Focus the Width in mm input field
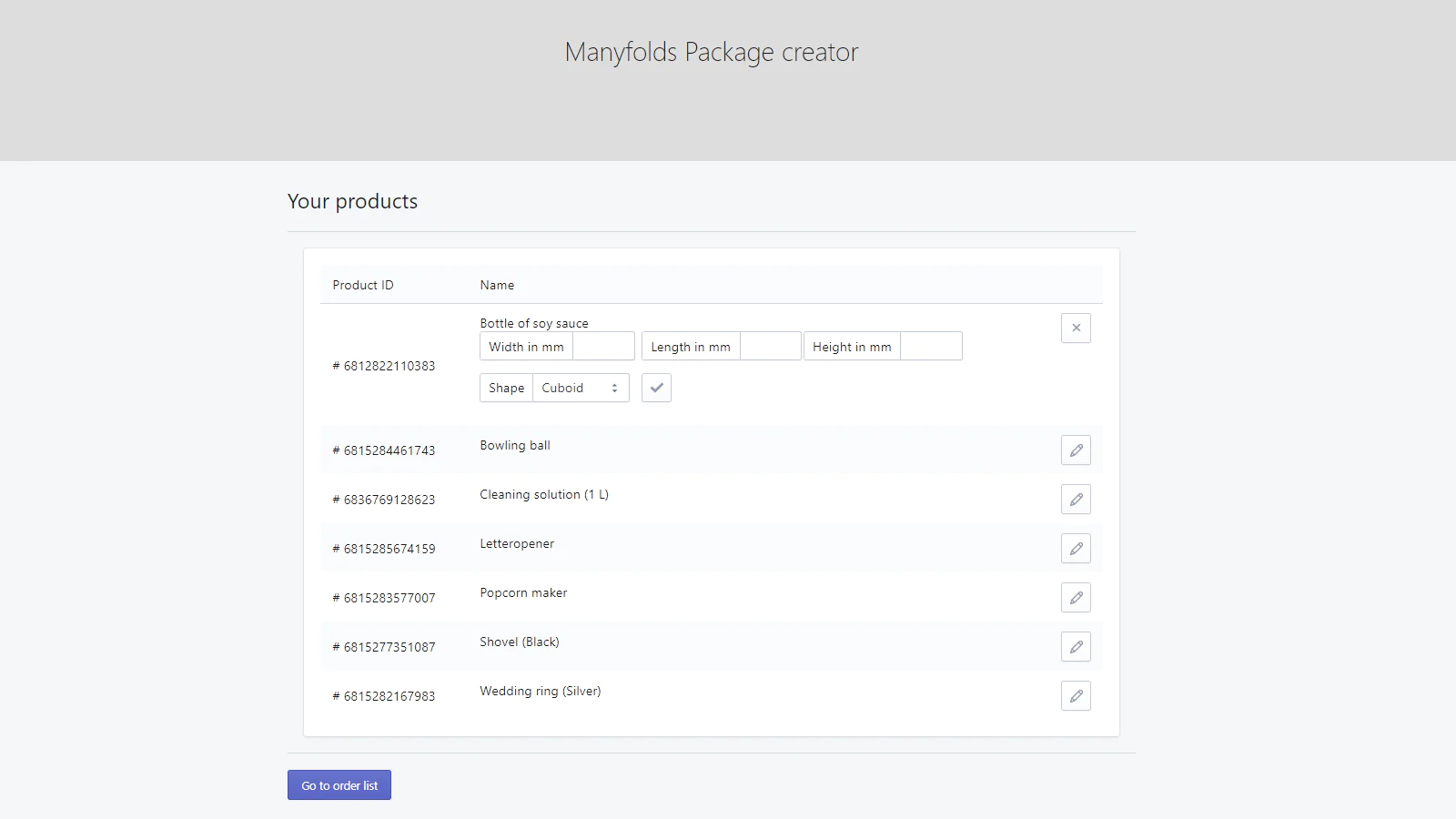1456x819 pixels. pyautogui.click(x=603, y=347)
